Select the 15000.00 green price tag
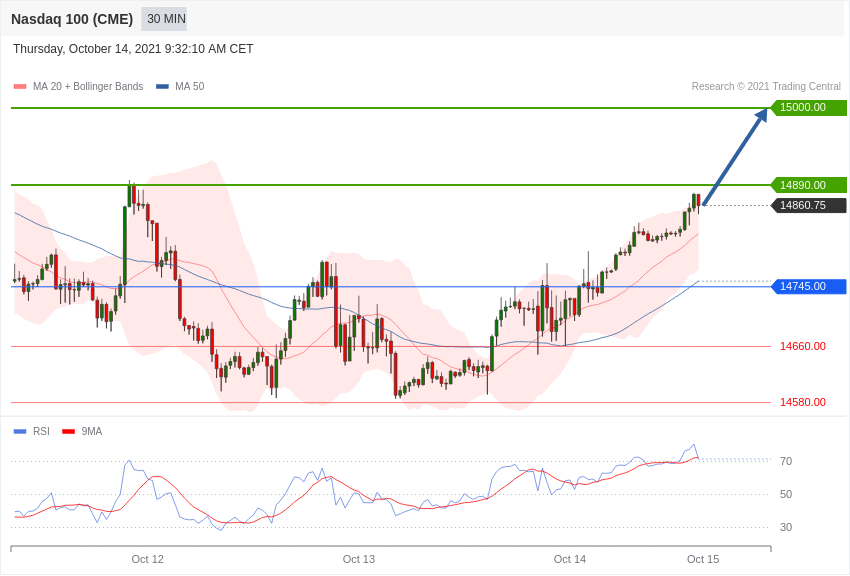This screenshot has width=850, height=576. 808,108
